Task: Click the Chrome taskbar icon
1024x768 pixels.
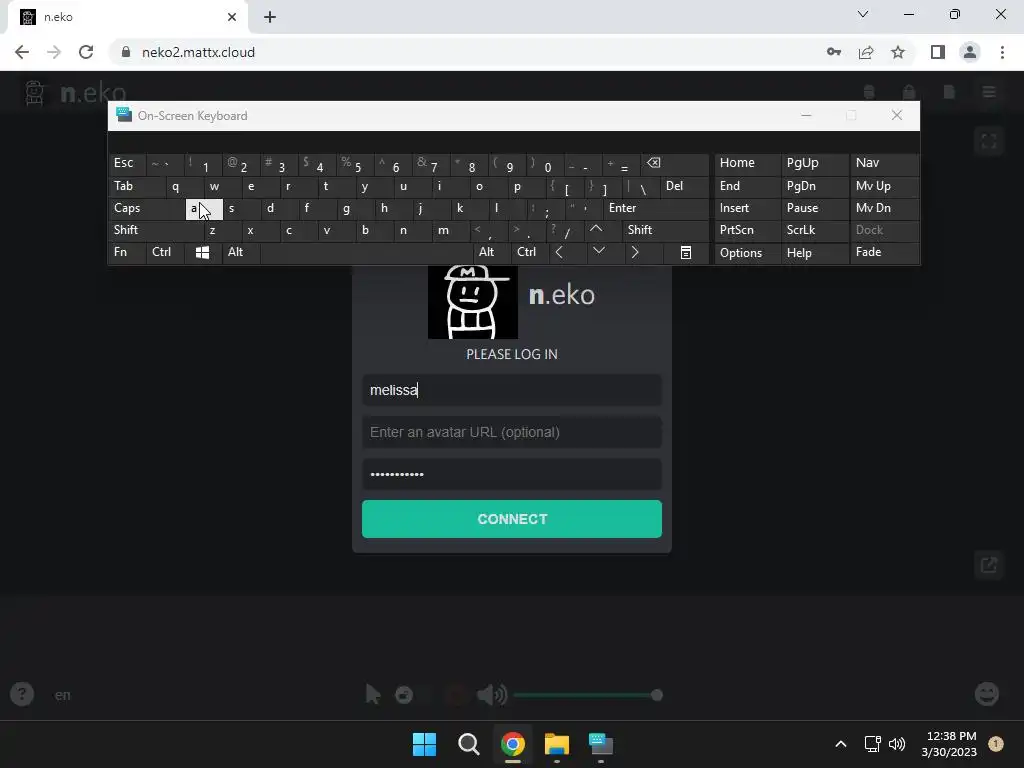Action: (x=513, y=744)
